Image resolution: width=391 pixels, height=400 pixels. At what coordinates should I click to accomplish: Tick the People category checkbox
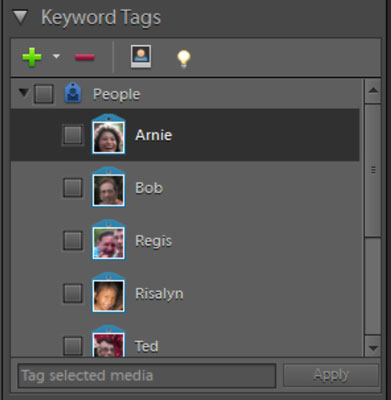click(x=44, y=94)
